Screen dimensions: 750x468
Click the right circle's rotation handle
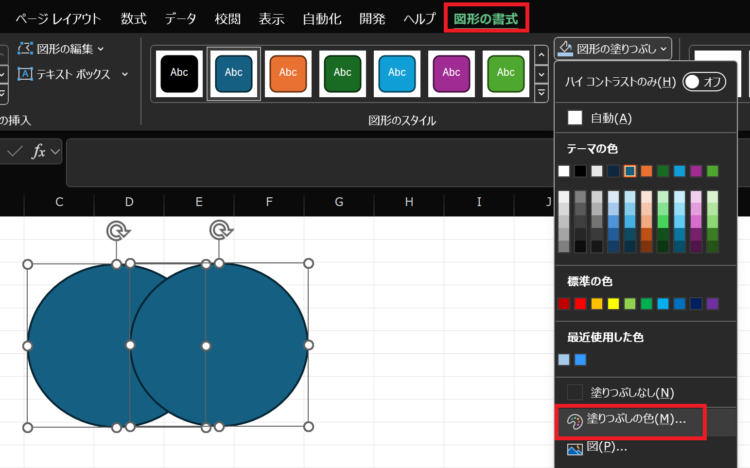click(220, 230)
